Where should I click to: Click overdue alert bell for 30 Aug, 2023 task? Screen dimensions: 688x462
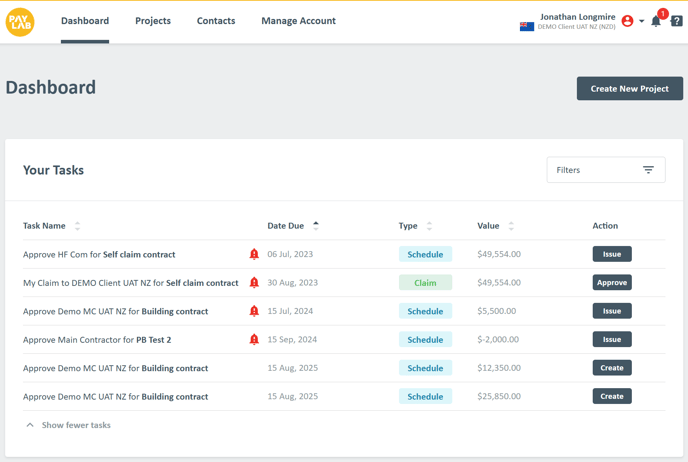coord(254,283)
